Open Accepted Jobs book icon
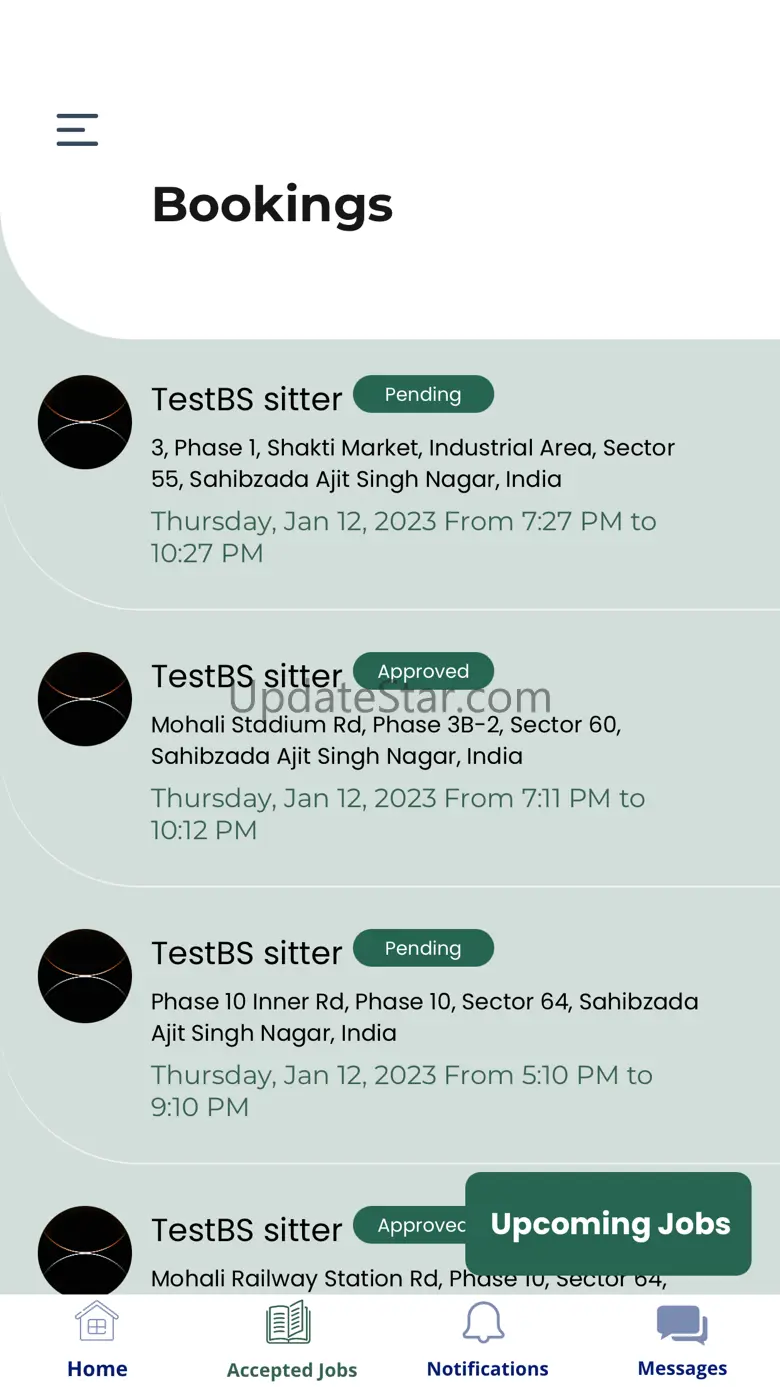This screenshot has height=1387, width=780. click(x=289, y=1323)
